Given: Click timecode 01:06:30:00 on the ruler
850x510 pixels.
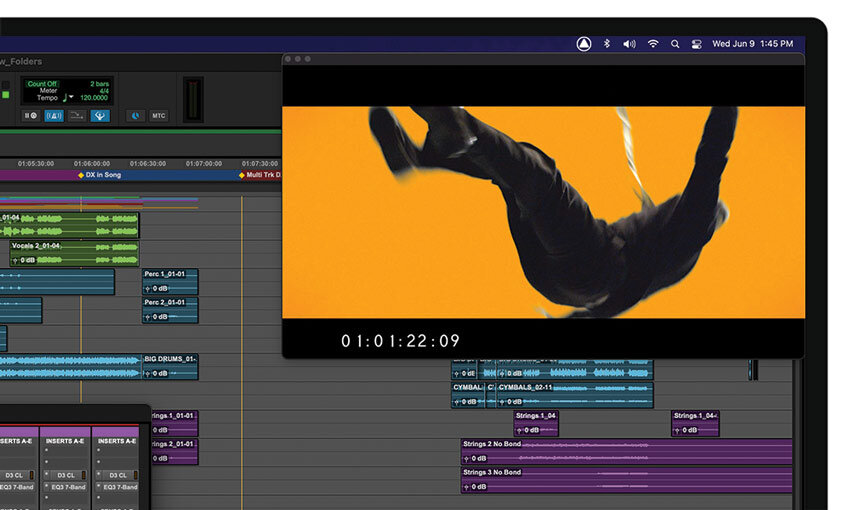Looking at the screenshot, I should click(x=147, y=163).
